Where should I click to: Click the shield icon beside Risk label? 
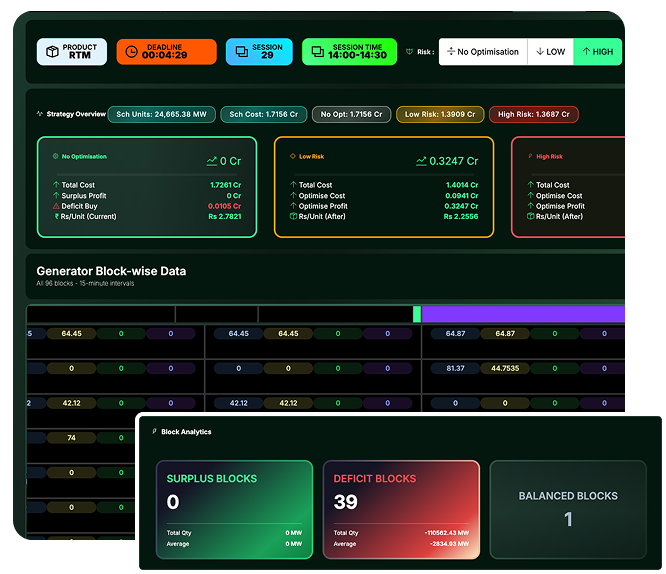(x=409, y=52)
